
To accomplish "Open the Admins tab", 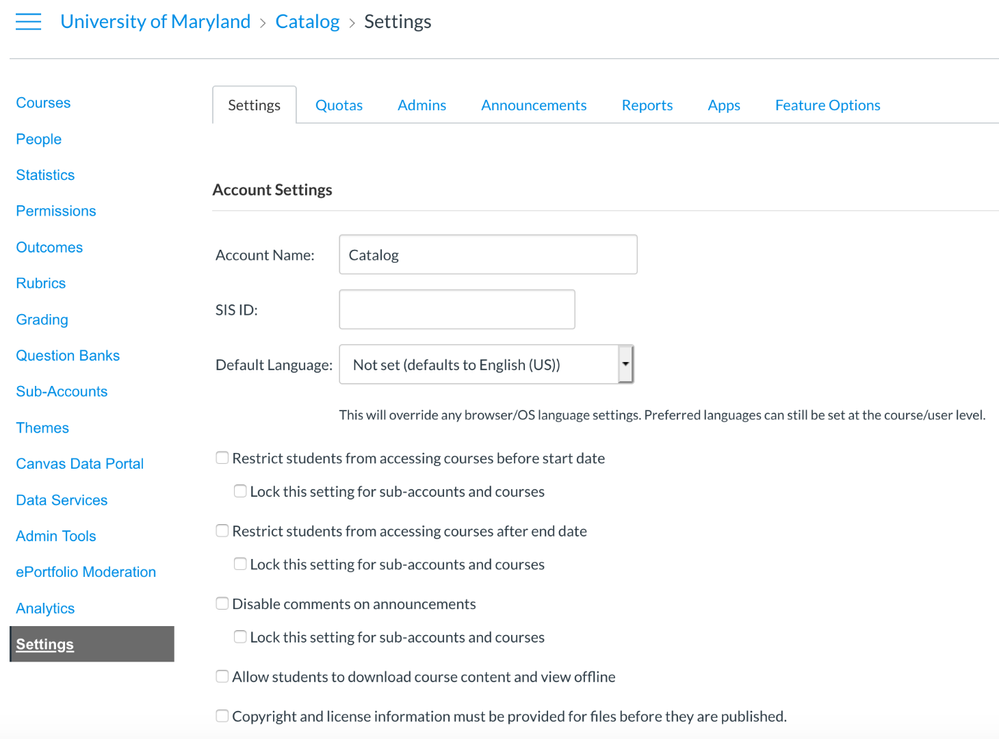I will 421,105.
